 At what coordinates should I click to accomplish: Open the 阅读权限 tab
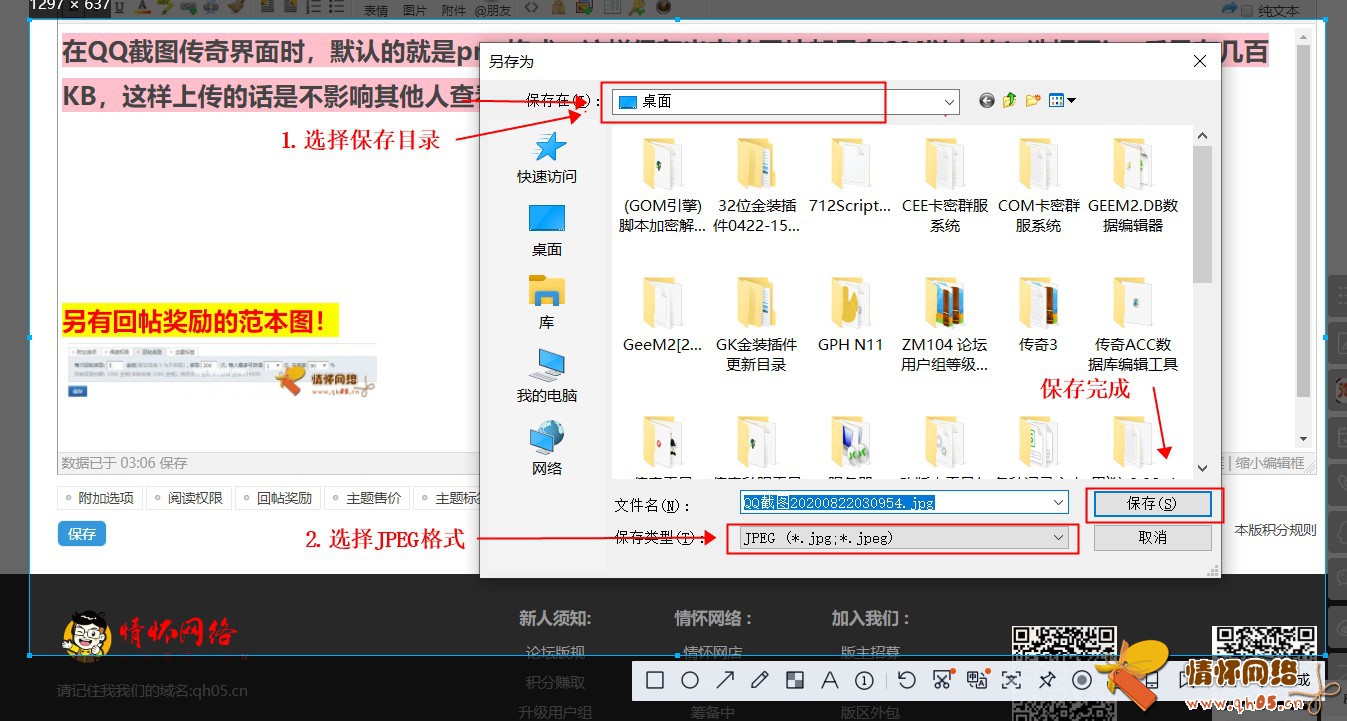pyautogui.click(x=188, y=498)
